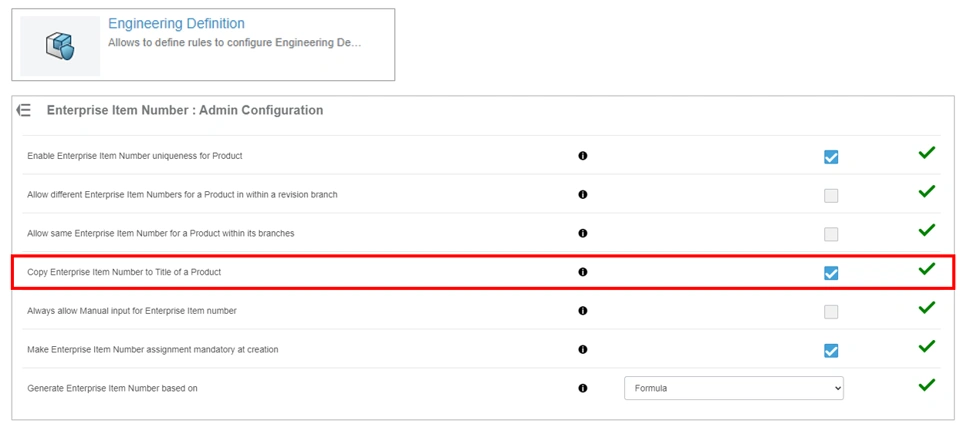Click the Engineering Definition cube icon
Viewport: 960px width, 424px height.
point(60,46)
